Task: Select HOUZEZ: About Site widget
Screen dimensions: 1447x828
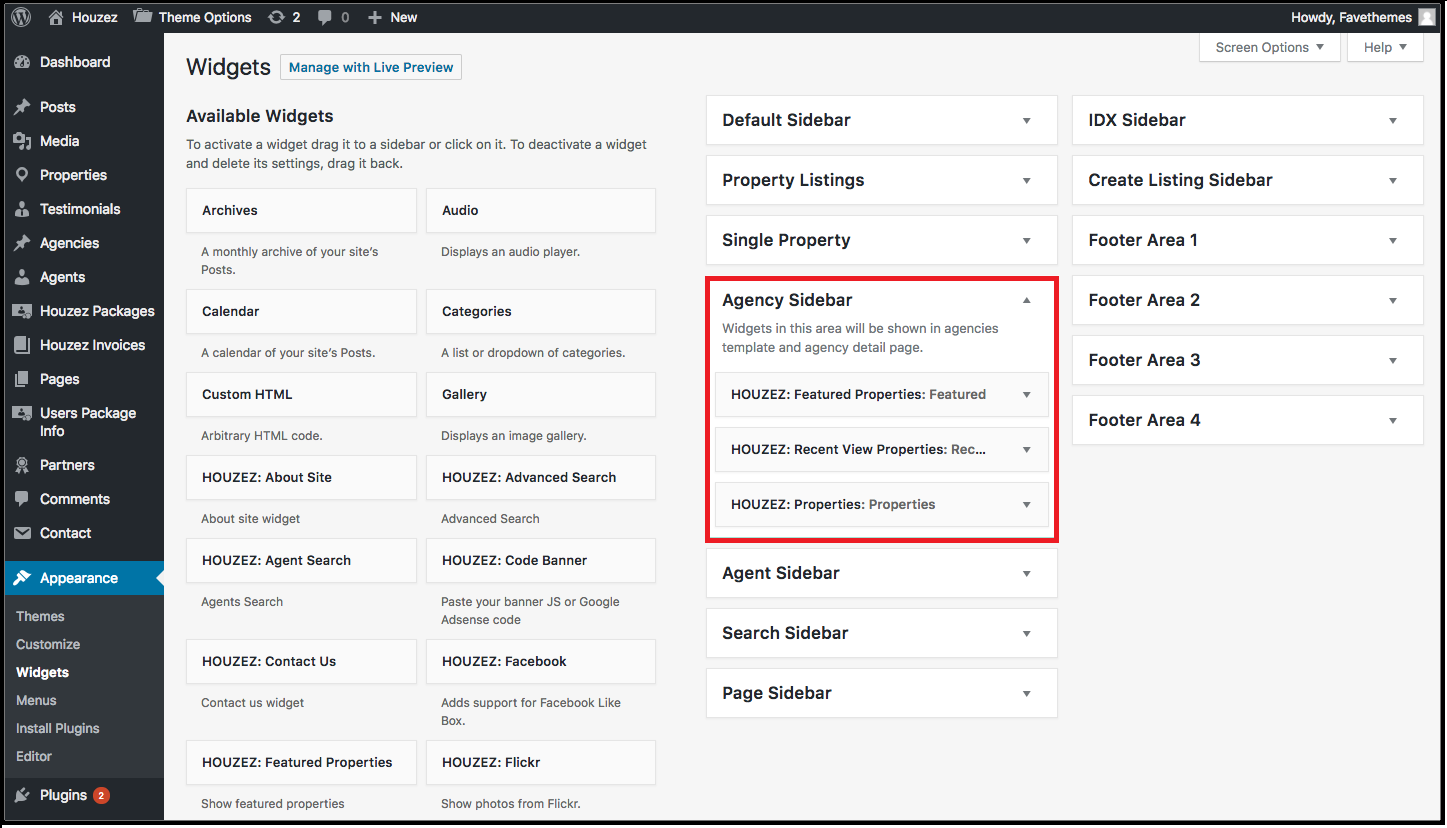Action: pyautogui.click(x=301, y=477)
